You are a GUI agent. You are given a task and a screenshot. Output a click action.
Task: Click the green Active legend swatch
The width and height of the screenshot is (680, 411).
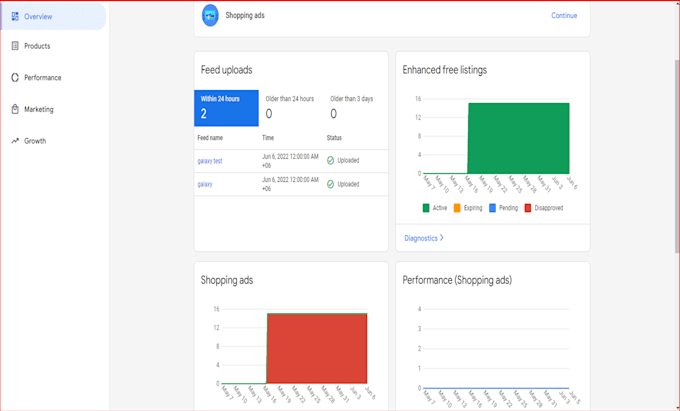426,208
